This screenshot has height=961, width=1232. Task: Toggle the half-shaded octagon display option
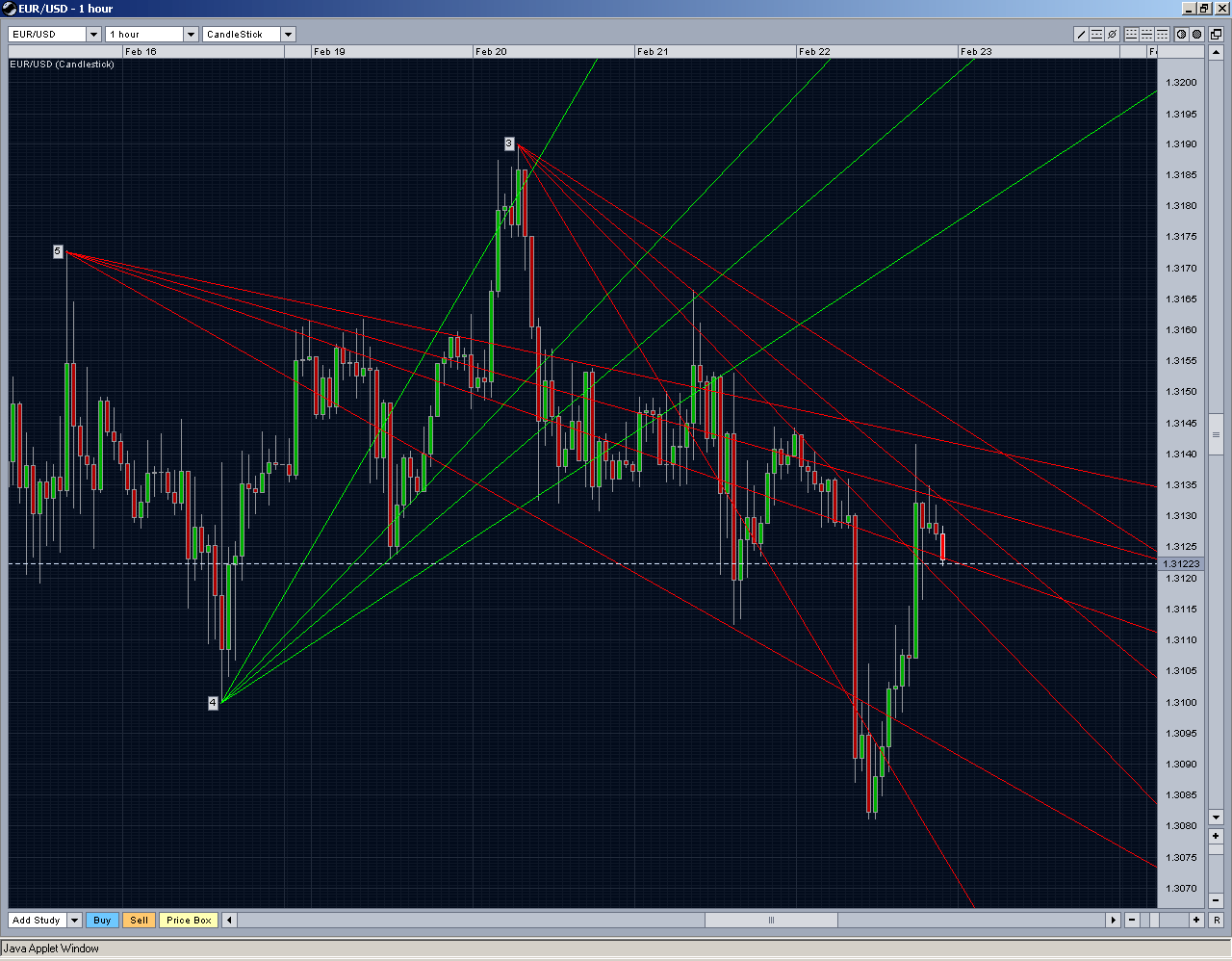coord(1181,34)
